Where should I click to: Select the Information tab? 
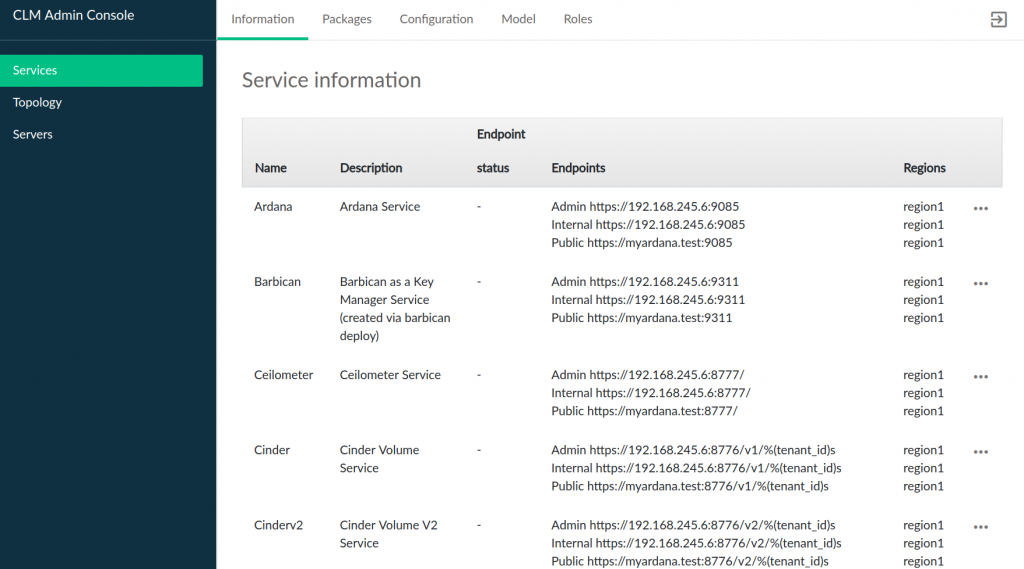[262, 19]
